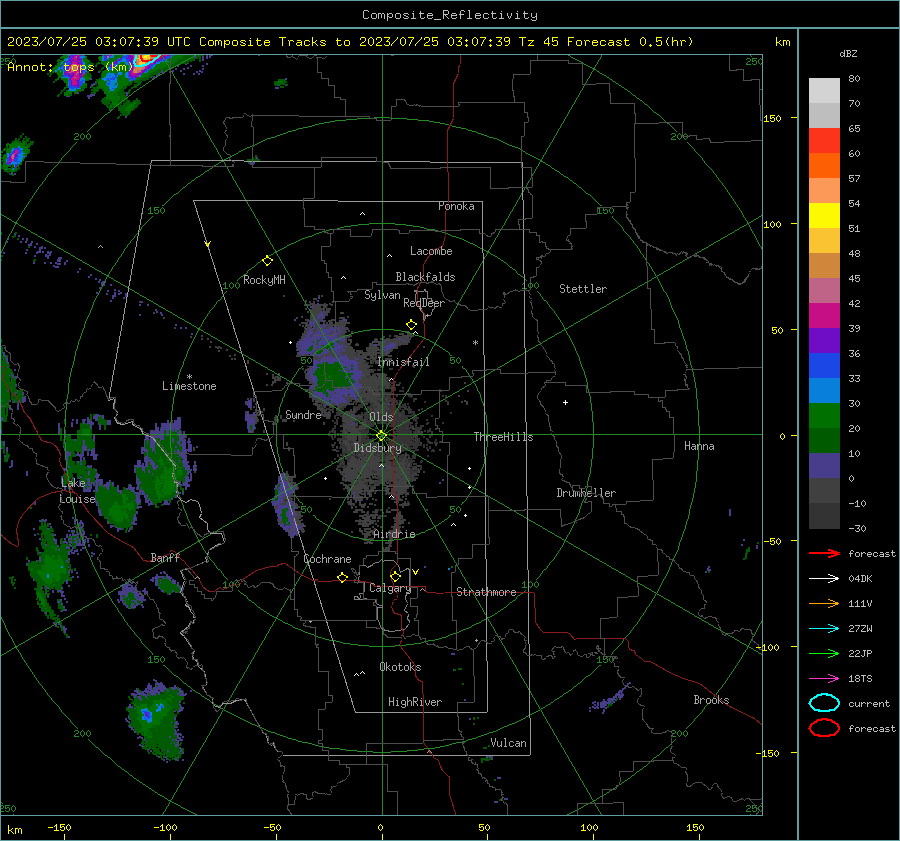
Task: Click the white 04DK arrow legend icon
Action: (x=824, y=578)
